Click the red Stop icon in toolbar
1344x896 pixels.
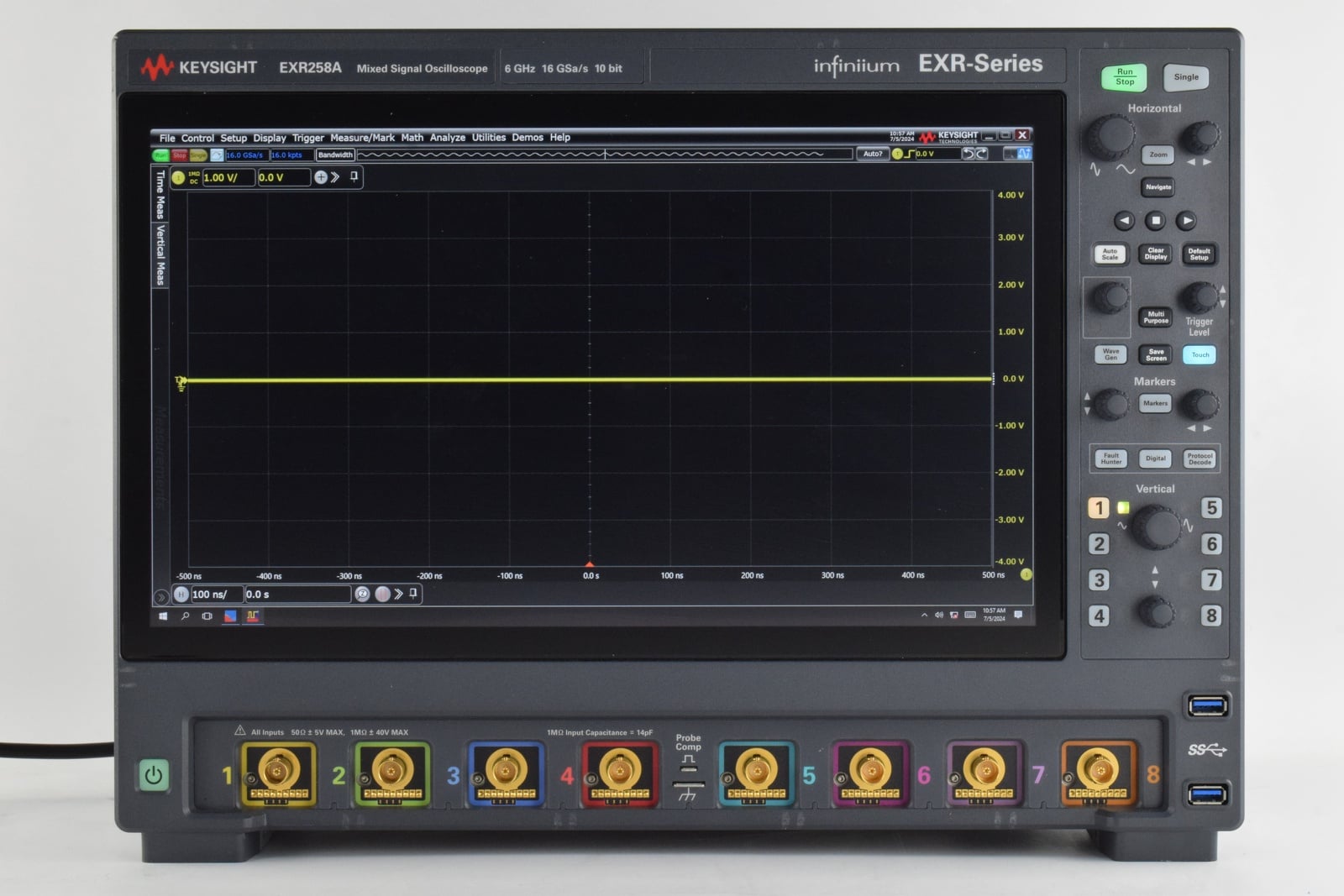coord(179,155)
